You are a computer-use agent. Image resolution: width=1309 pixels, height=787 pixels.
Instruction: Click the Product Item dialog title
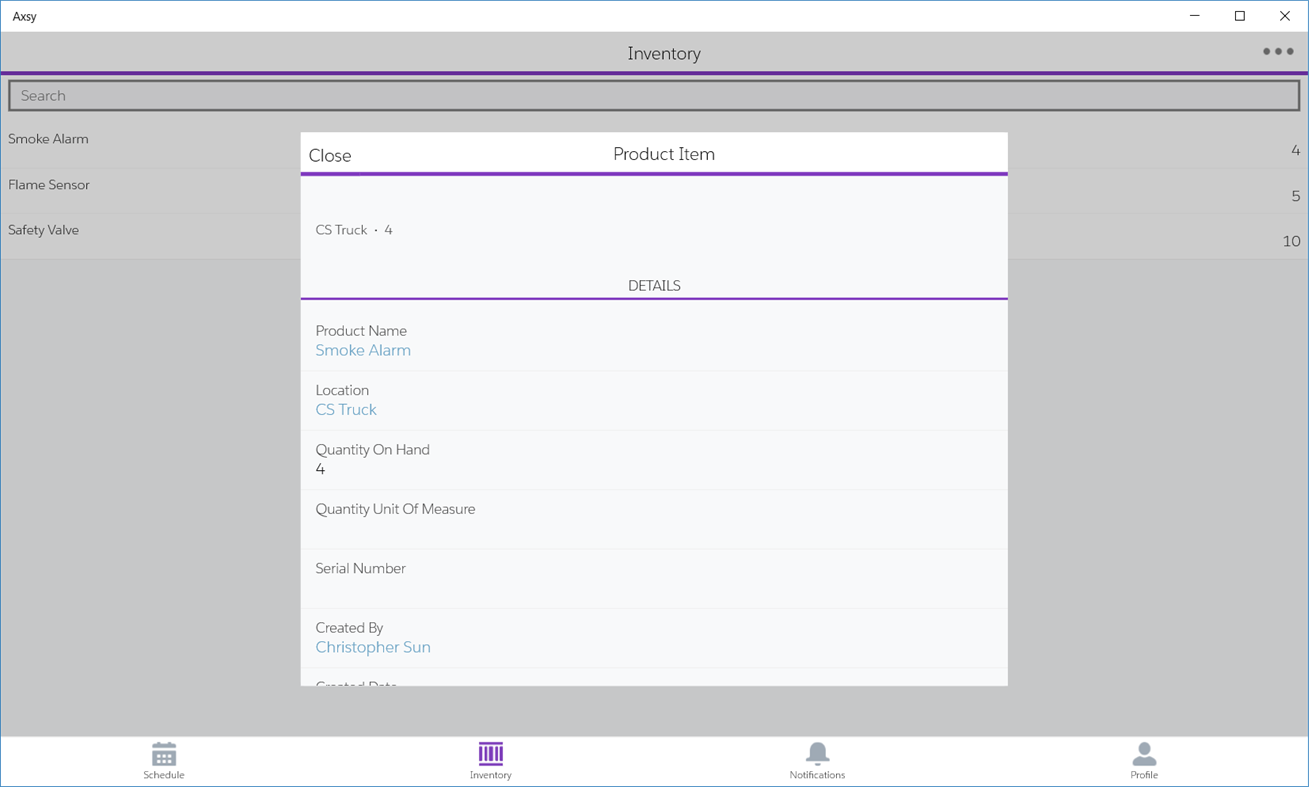[663, 154]
